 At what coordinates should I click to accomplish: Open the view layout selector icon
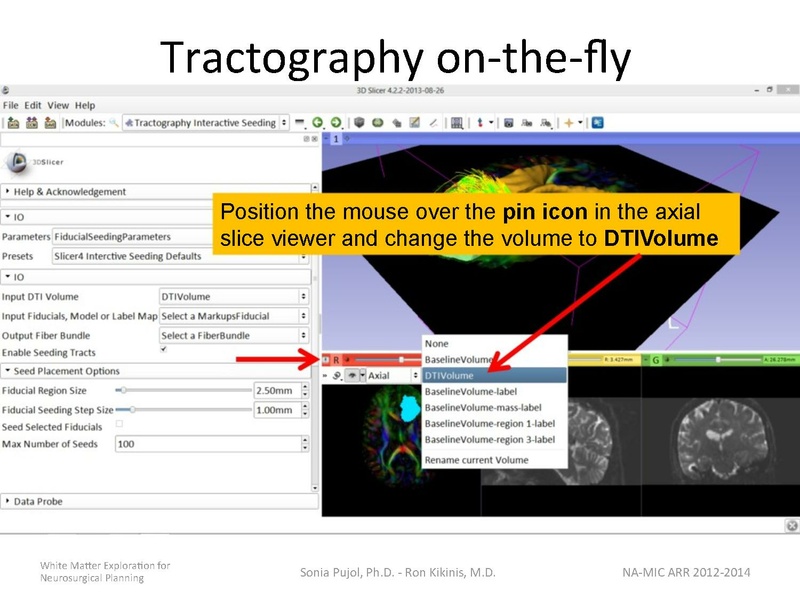click(x=457, y=123)
